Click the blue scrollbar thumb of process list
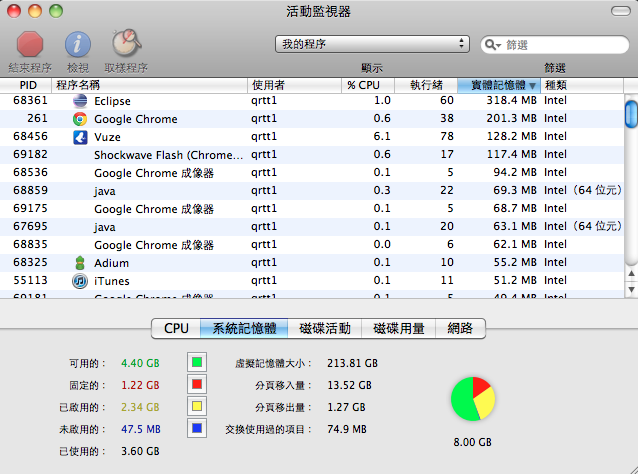Viewport: 638px width, 474px height. pyautogui.click(x=631, y=114)
